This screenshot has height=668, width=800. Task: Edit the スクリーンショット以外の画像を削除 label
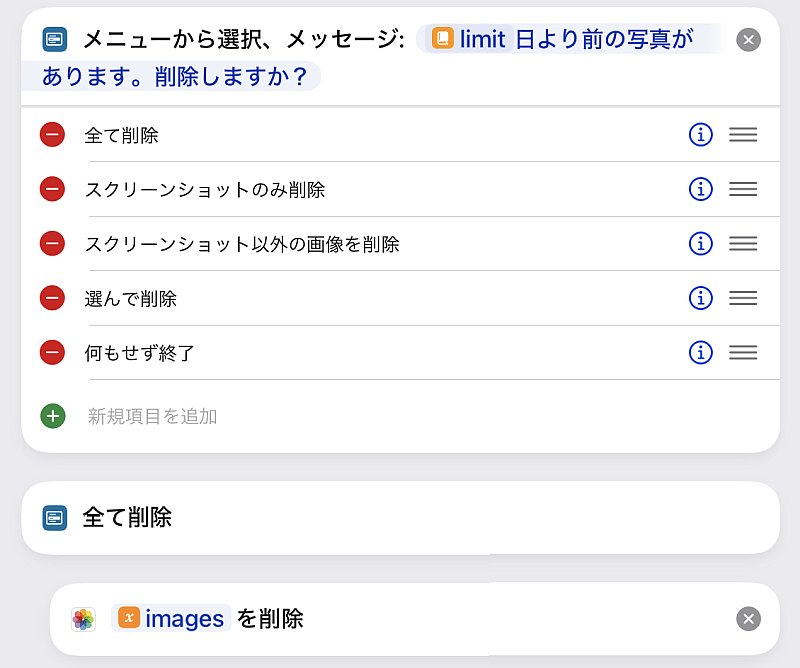click(x=242, y=244)
